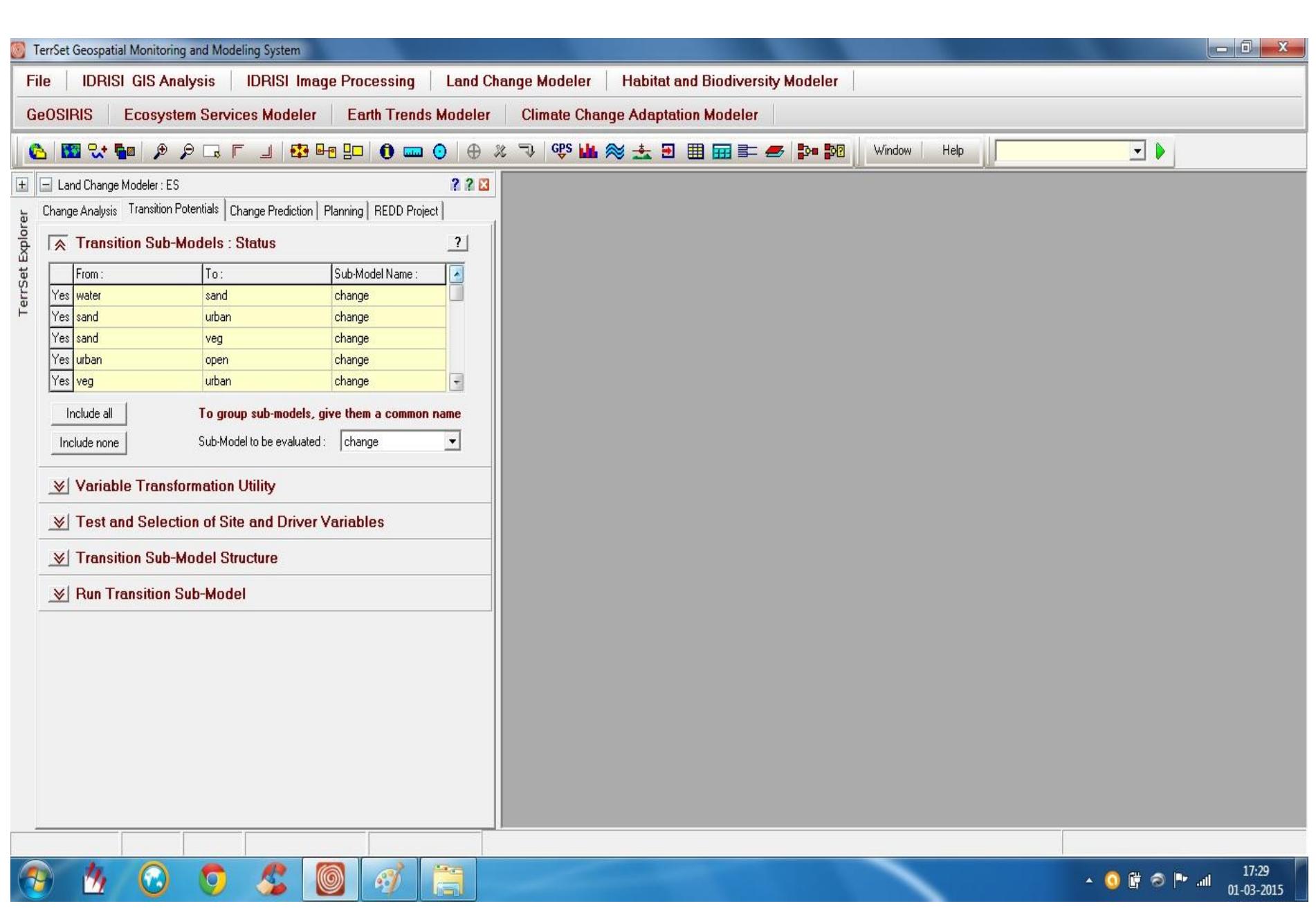The width and height of the screenshot is (1316, 908).
Task: Toggle Yes on the sand to veg row
Action: 61,338
